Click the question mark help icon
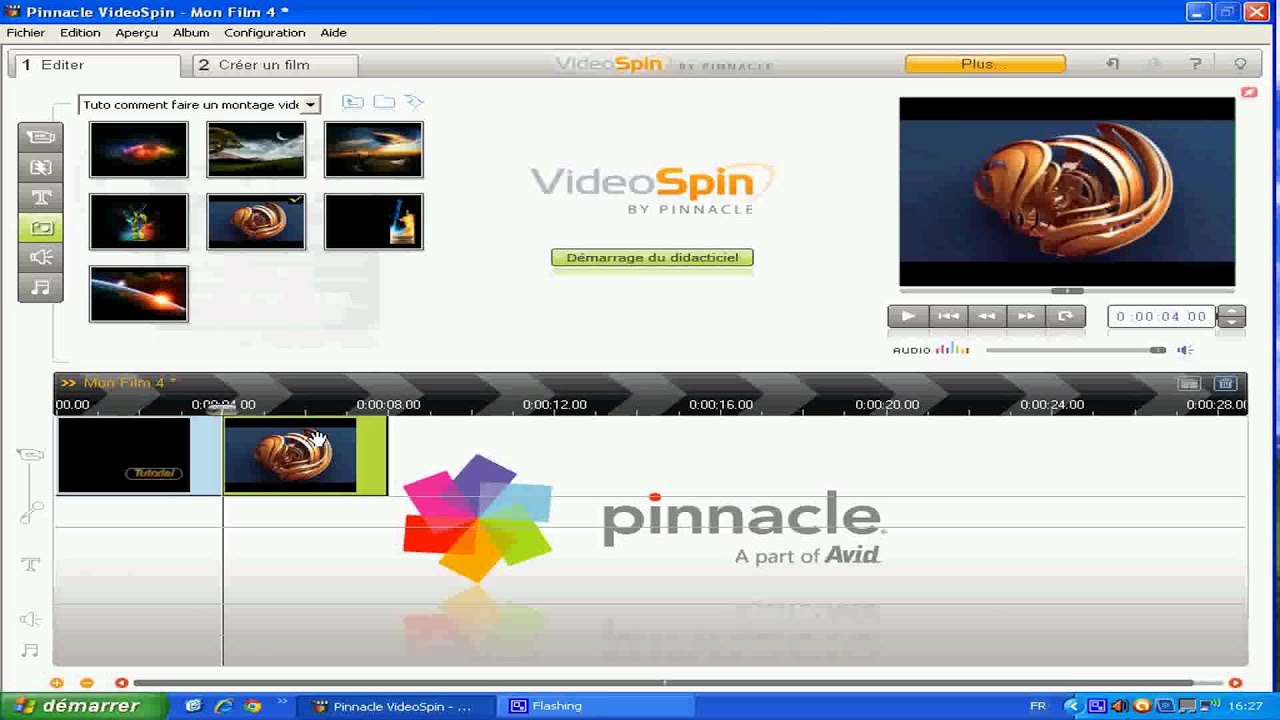Viewport: 1280px width, 720px height. click(x=1195, y=64)
